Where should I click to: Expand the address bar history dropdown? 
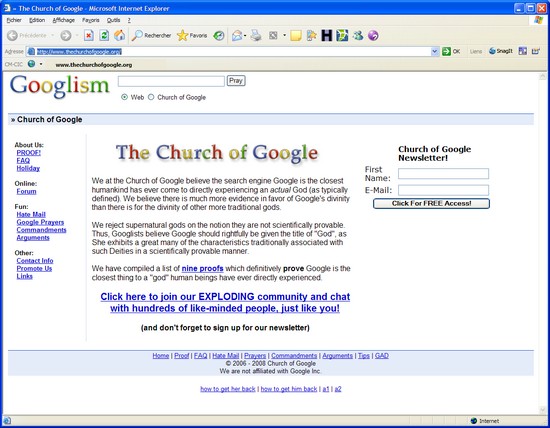coord(435,52)
